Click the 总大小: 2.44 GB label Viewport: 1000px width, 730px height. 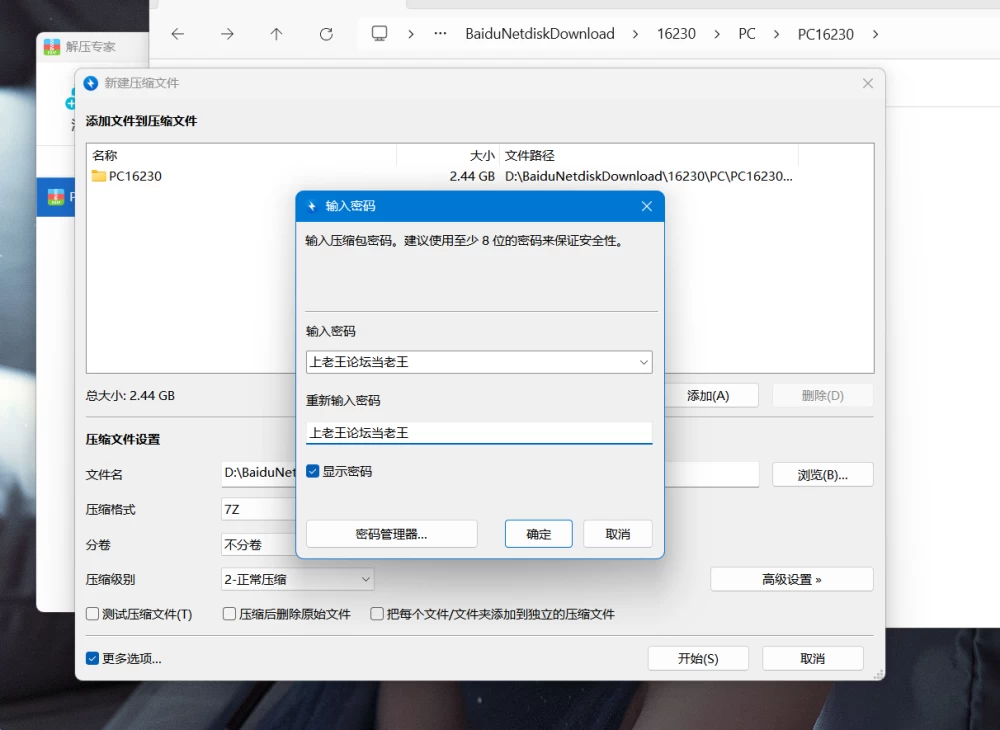[x=130, y=396]
